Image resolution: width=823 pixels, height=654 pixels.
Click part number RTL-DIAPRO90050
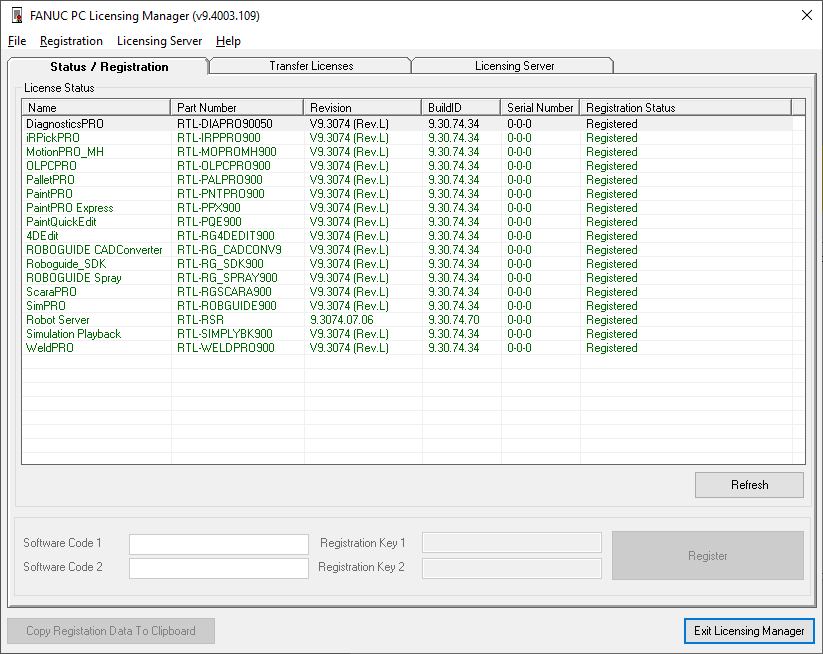coord(225,124)
